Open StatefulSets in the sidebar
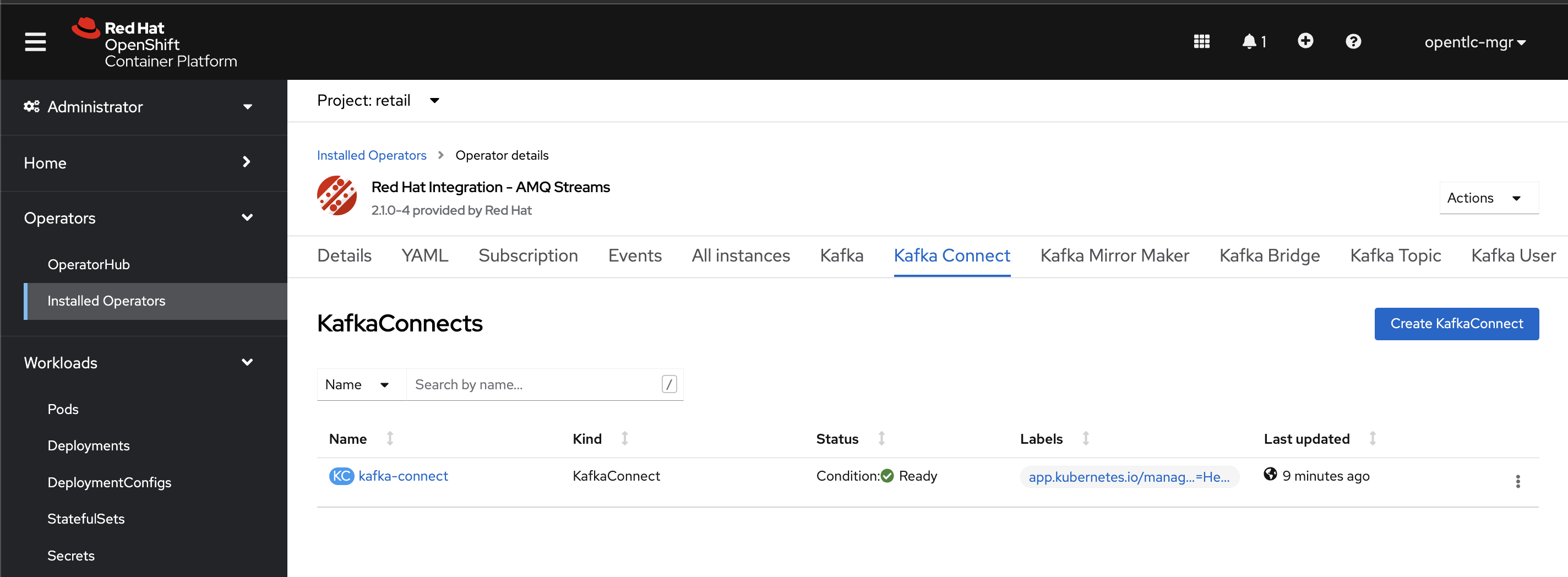Viewport: 1568px width, 577px height. coord(86,519)
